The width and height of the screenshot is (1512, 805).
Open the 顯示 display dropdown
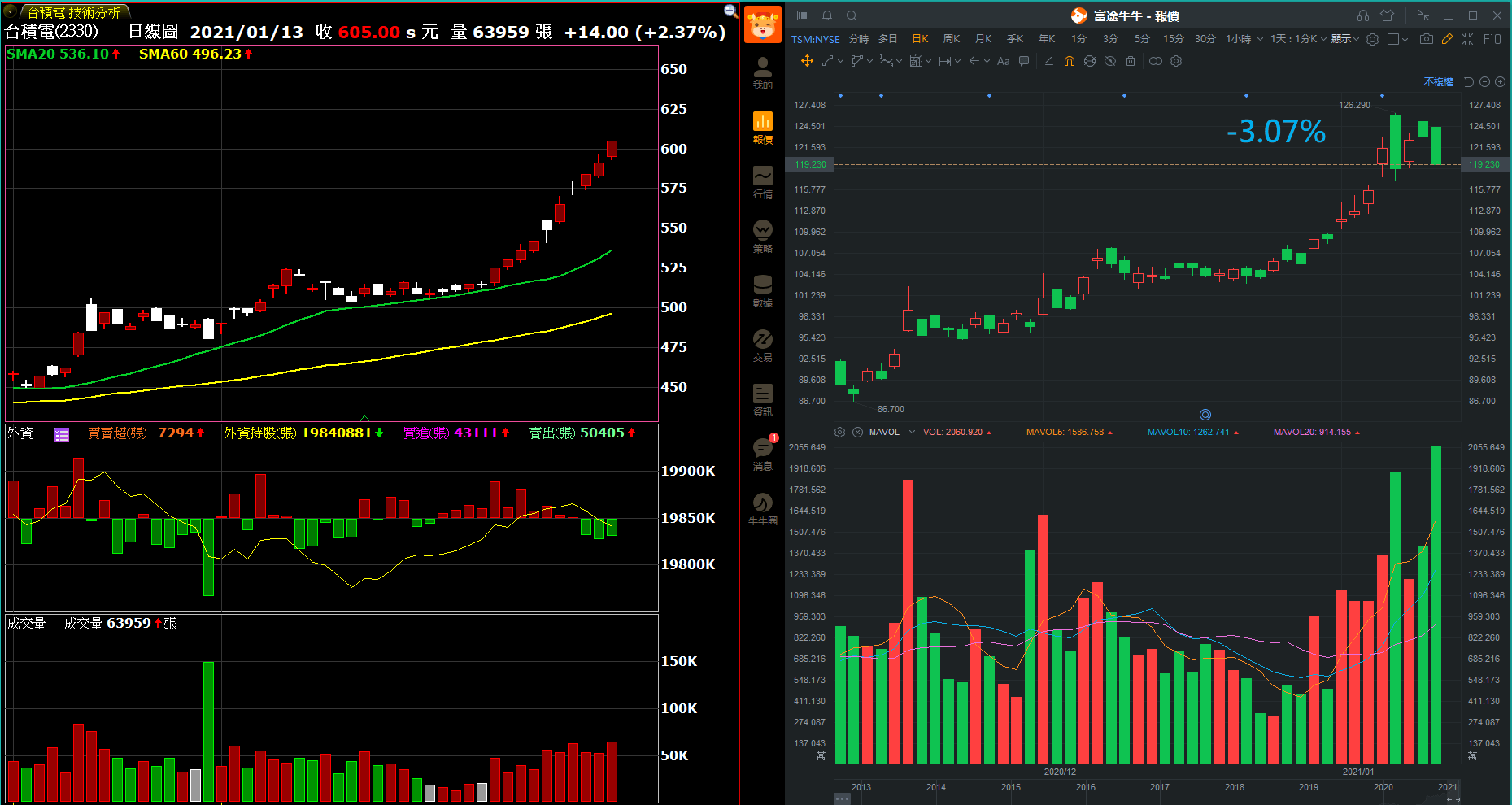(1344, 39)
